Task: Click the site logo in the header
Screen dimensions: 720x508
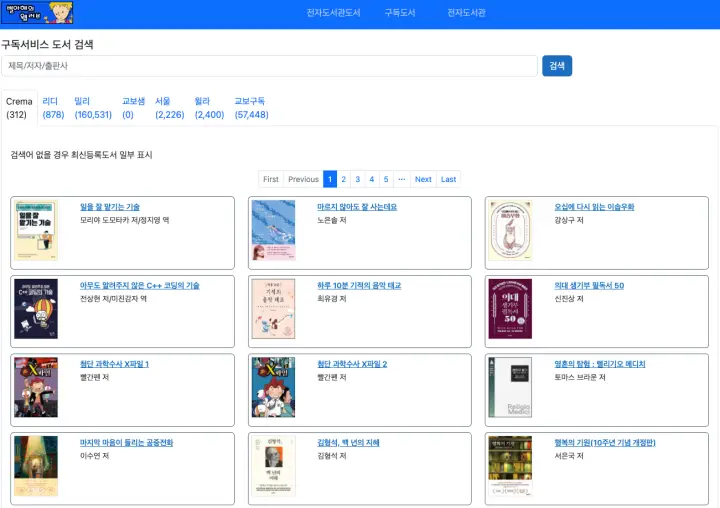Action: 37,12
